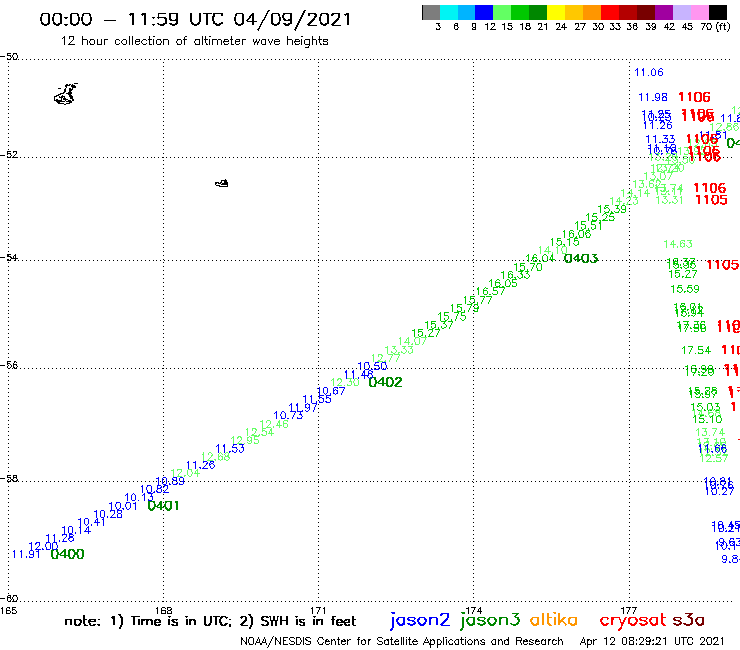The width and height of the screenshot is (740, 650).
Task: Click the wave height value 14.07
Action: point(412,341)
